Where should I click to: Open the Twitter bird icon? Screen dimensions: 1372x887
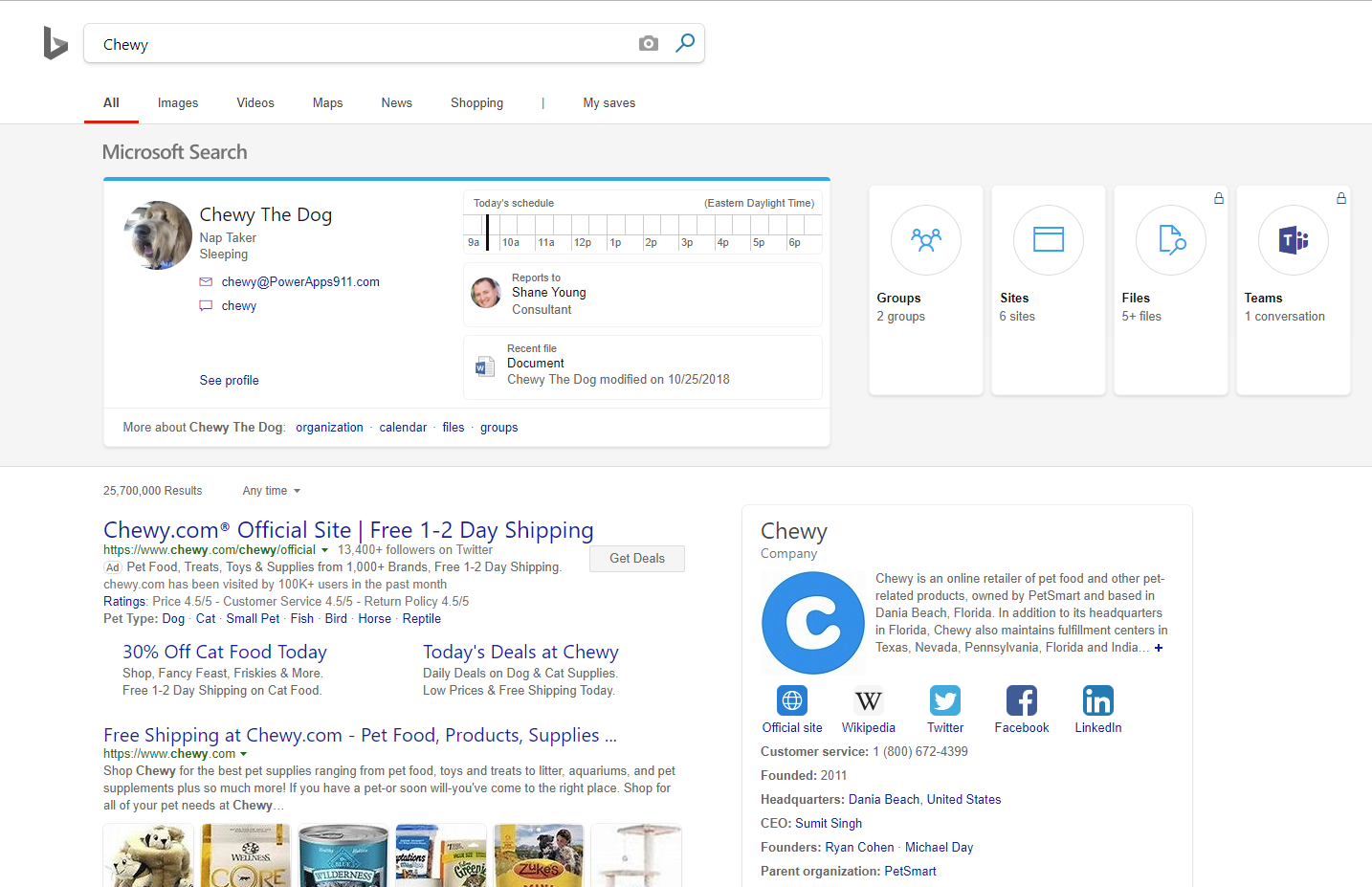pyautogui.click(x=945, y=700)
